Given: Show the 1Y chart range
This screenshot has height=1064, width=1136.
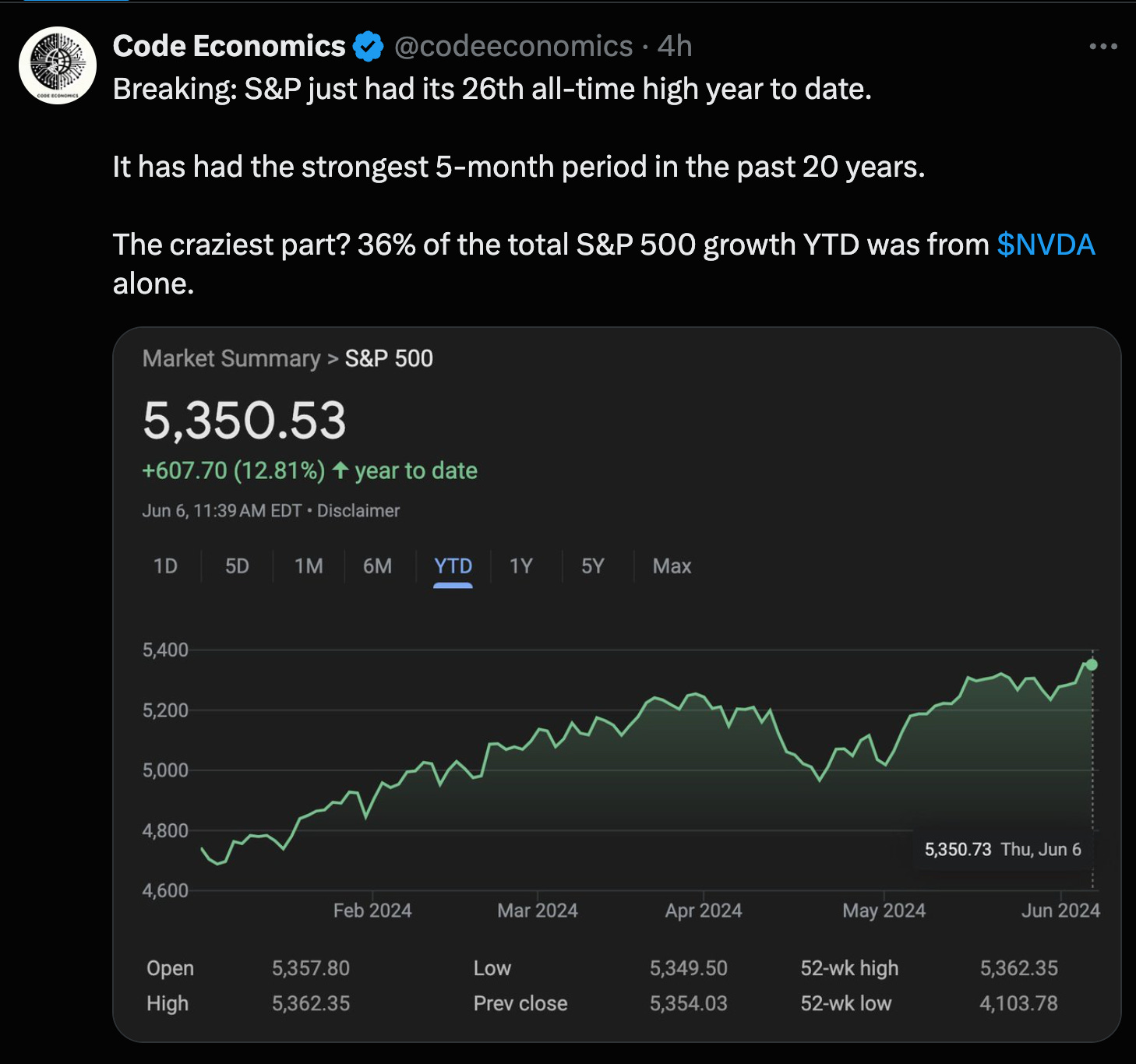Looking at the screenshot, I should tap(521, 566).
